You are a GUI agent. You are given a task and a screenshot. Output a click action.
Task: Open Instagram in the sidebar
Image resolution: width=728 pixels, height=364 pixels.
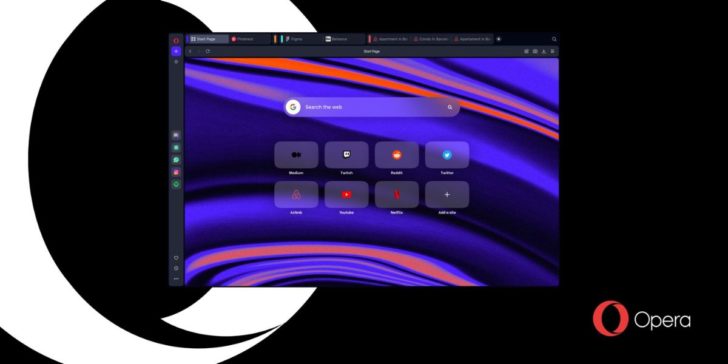coord(176,172)
